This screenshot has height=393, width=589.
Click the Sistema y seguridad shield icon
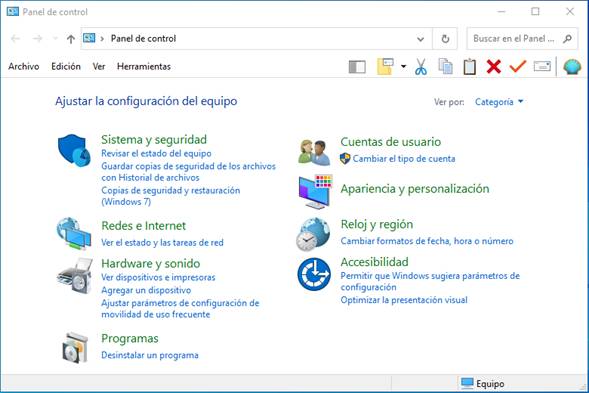click(74, 150)
